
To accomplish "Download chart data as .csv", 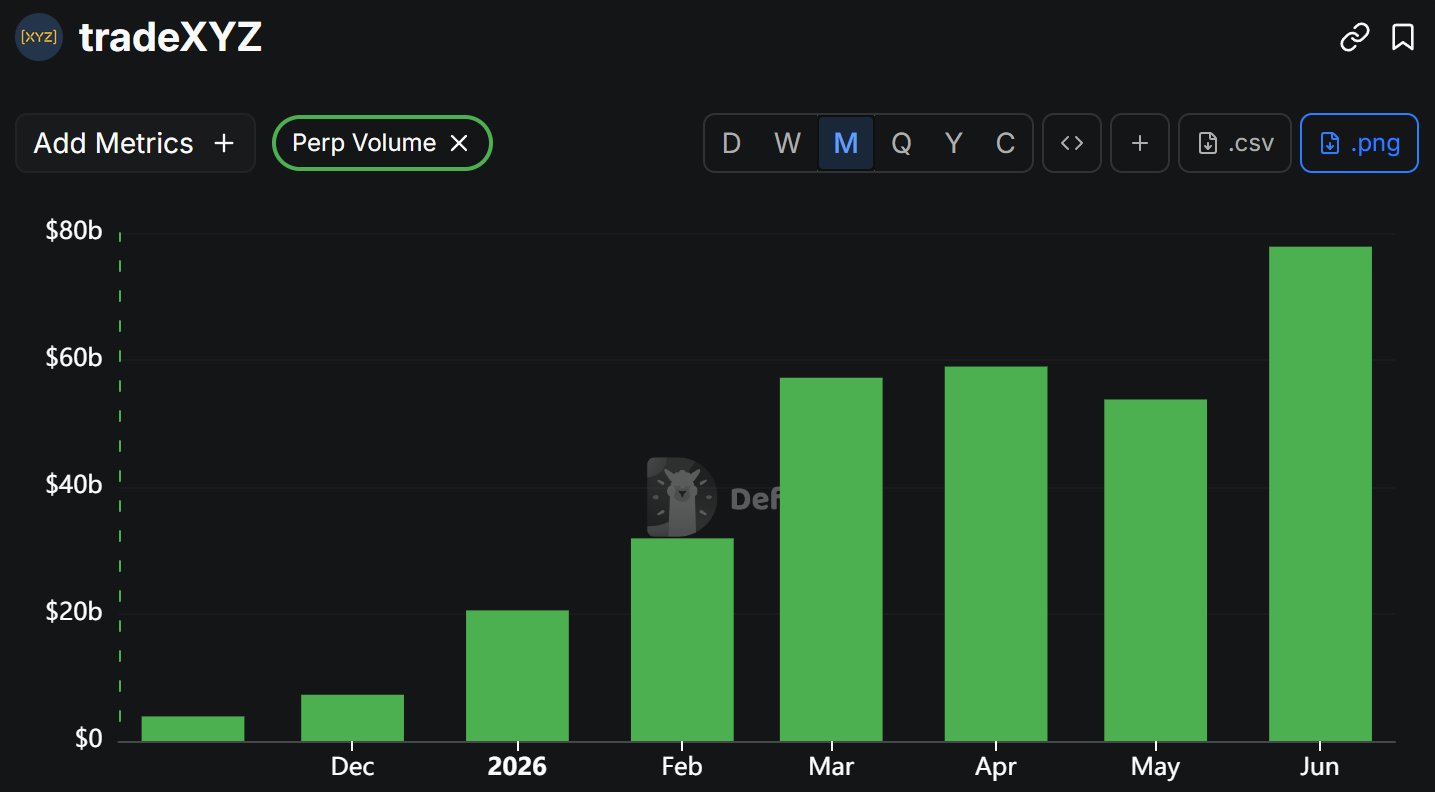I will (1235, 143).
